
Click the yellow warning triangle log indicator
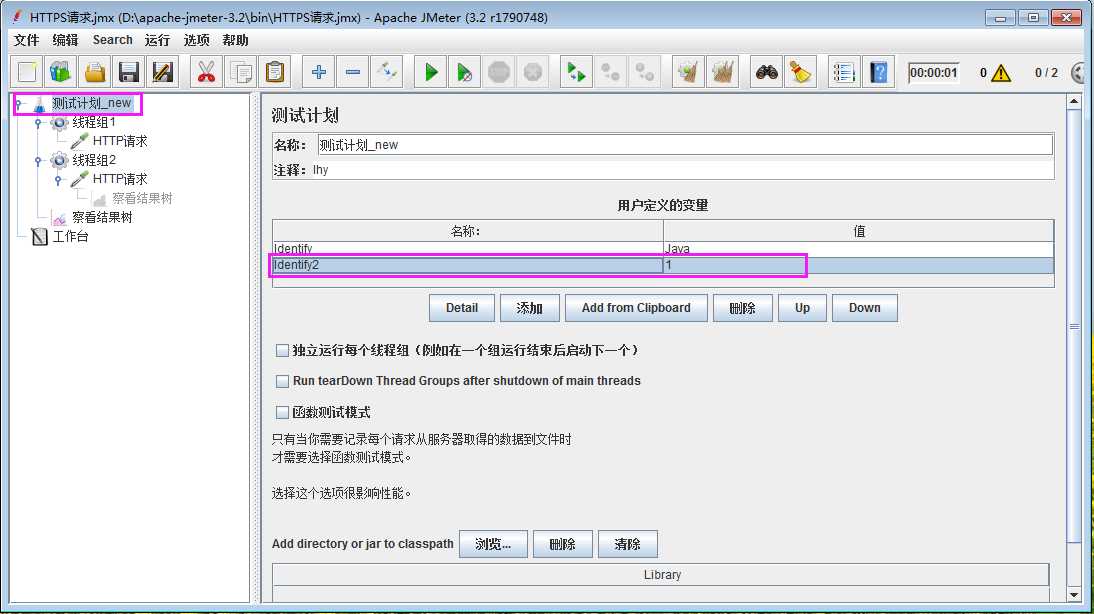(1001, 73)
